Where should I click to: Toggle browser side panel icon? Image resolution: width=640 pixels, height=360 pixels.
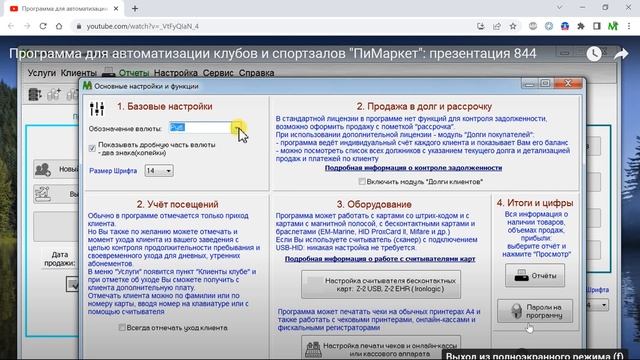pos(597,26)
